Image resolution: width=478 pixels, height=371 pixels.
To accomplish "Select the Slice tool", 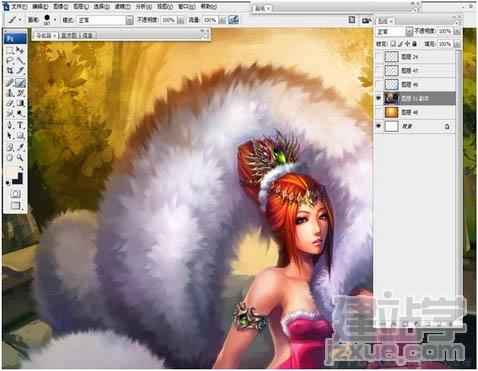I will (20, 71).
